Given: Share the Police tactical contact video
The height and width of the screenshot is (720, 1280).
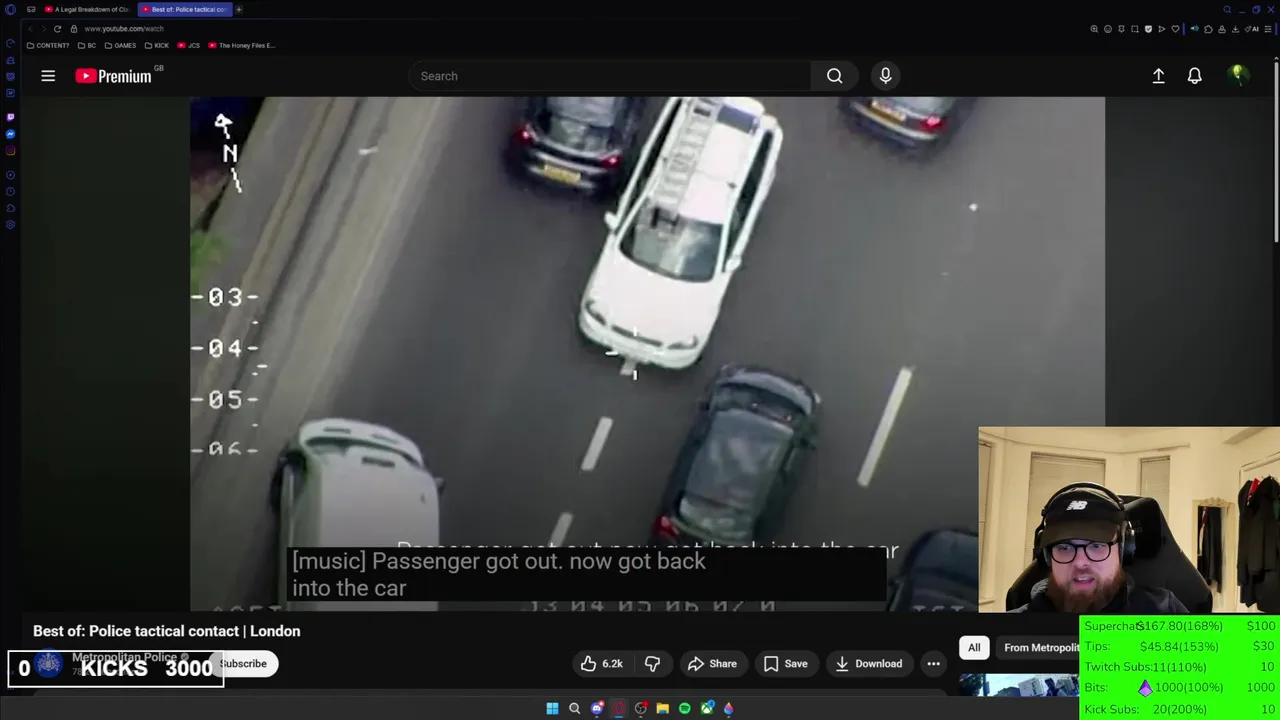Looking at the screenshot, I should (712, 664).
